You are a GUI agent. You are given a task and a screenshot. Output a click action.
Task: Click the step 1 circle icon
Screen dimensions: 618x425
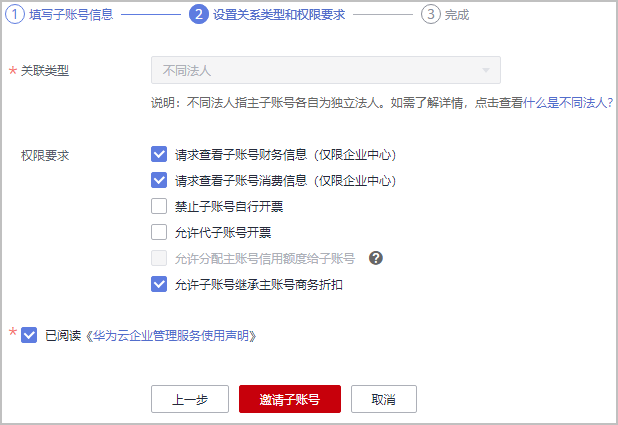[x=15, y=15]
